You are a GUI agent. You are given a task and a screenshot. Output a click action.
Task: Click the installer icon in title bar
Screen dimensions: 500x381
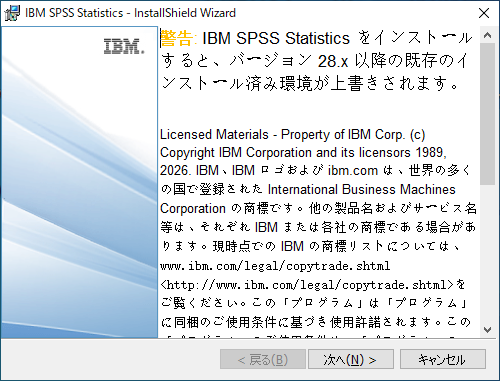pos(12,13)
